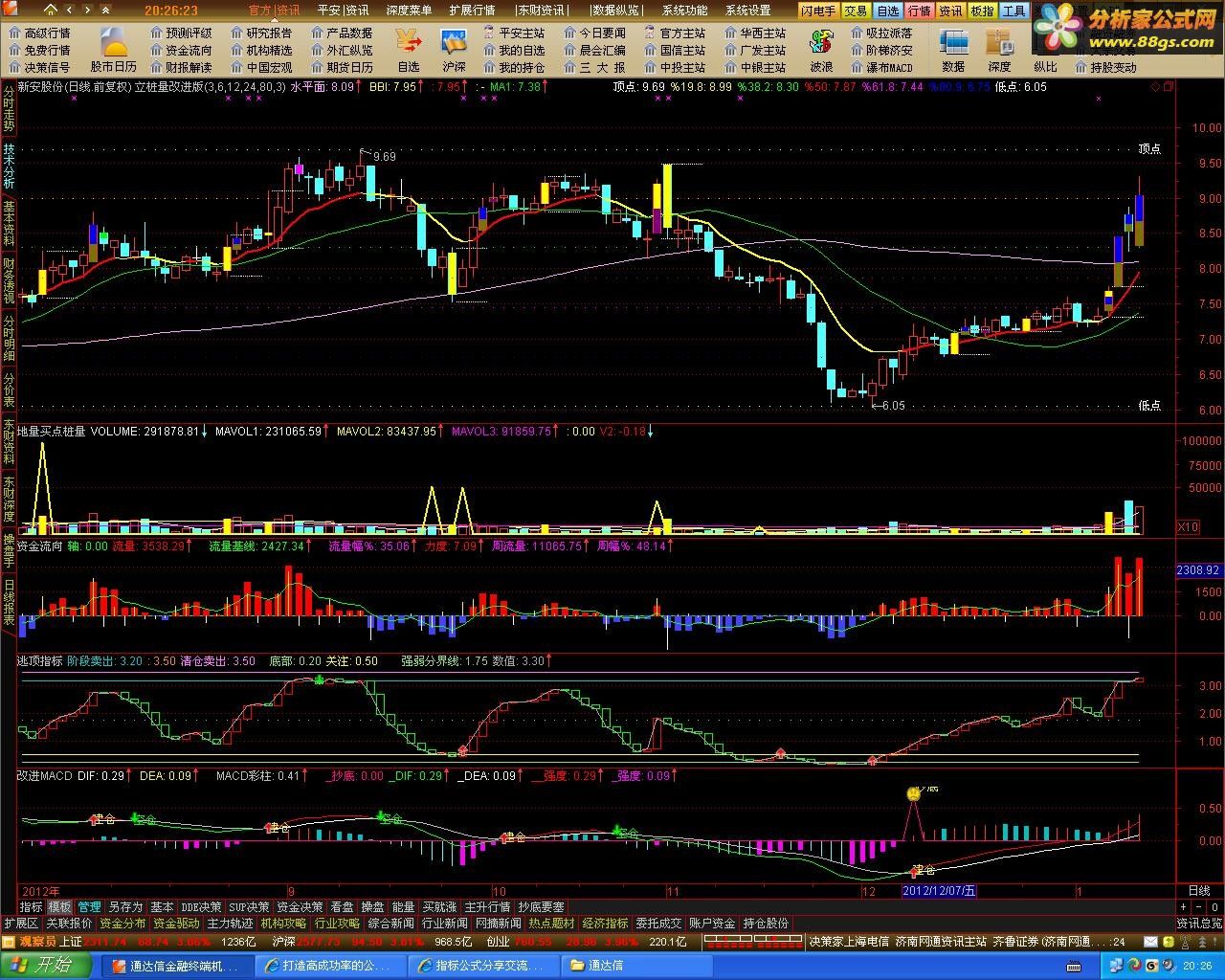Screen dimensions: 1225x980
Task: Switch to the 抄底要塞 indicator tab
Action: click(x=541, y=906)
